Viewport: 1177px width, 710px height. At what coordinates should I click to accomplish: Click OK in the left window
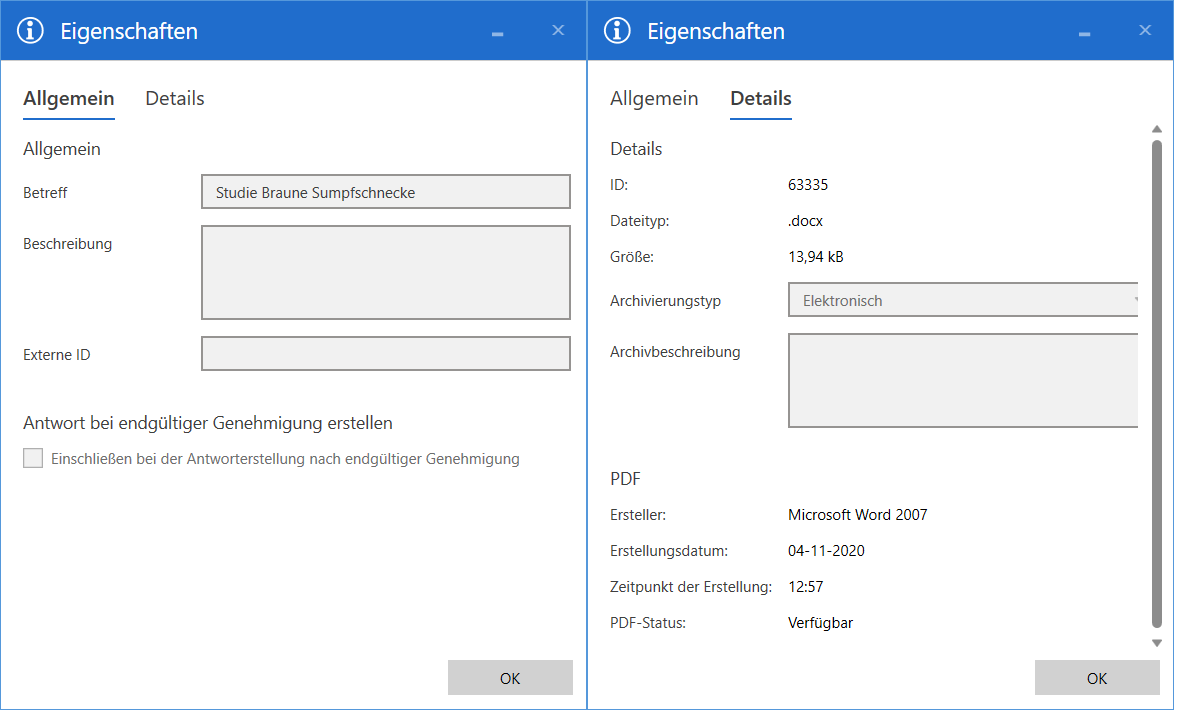click(510, 678)
